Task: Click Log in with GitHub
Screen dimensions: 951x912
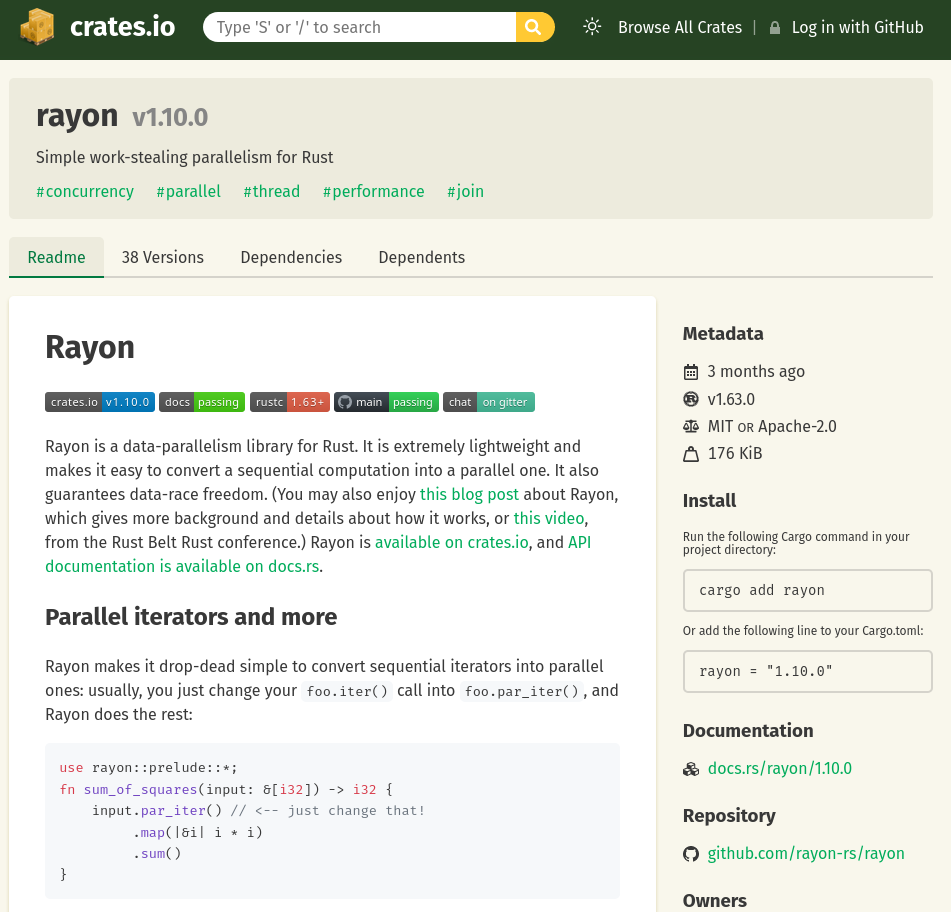Action: coord(857,27)
